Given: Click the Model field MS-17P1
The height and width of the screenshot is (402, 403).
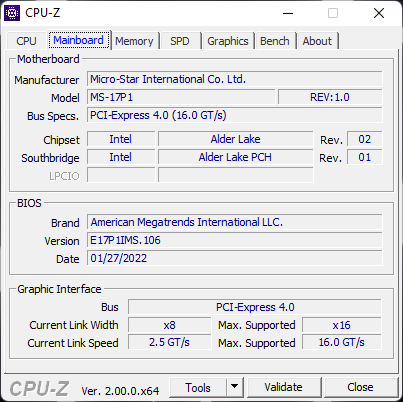Looking at the screenshot, I should coord(181,97).
